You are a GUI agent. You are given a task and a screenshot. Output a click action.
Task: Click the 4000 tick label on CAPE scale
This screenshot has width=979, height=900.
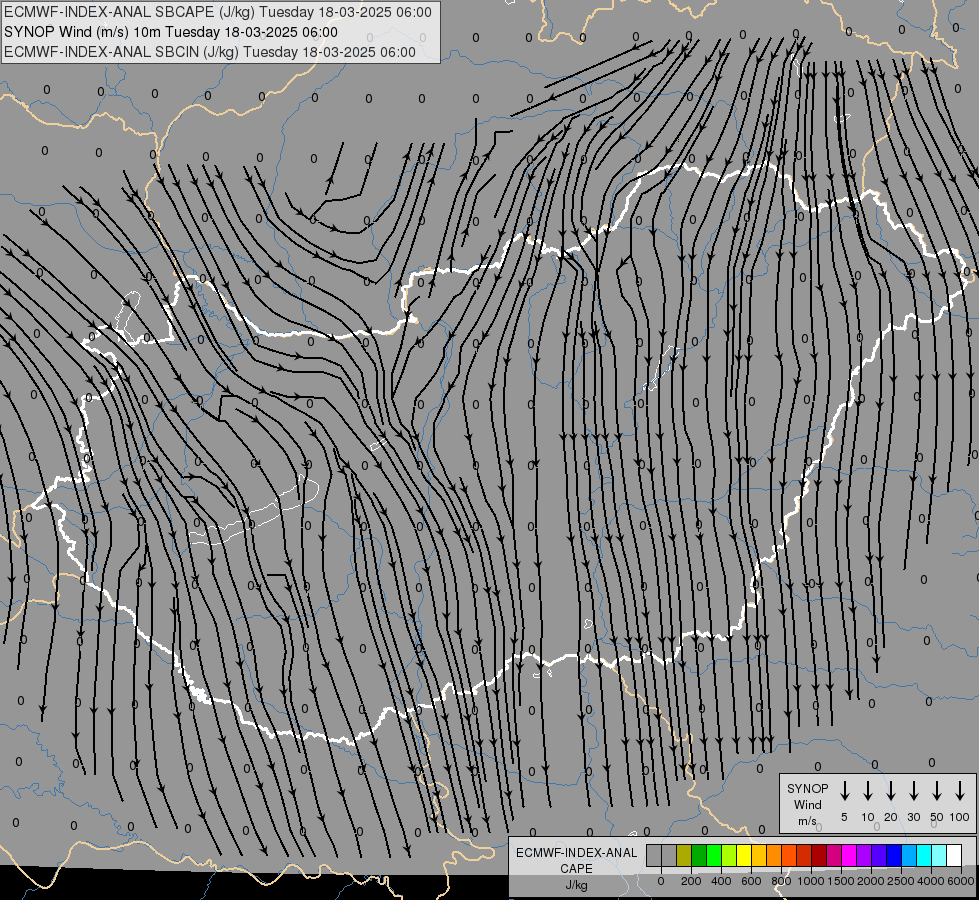(x=931, y=881)
